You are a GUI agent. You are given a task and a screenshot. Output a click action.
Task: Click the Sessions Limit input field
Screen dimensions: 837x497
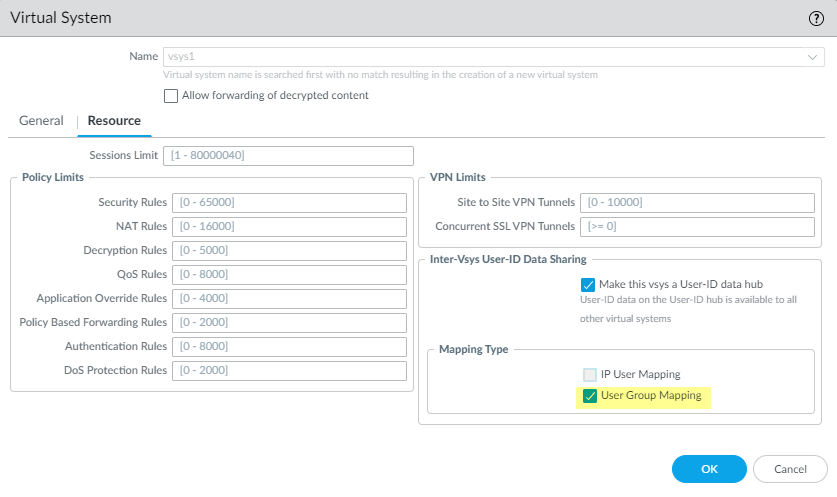click(286, 155)
